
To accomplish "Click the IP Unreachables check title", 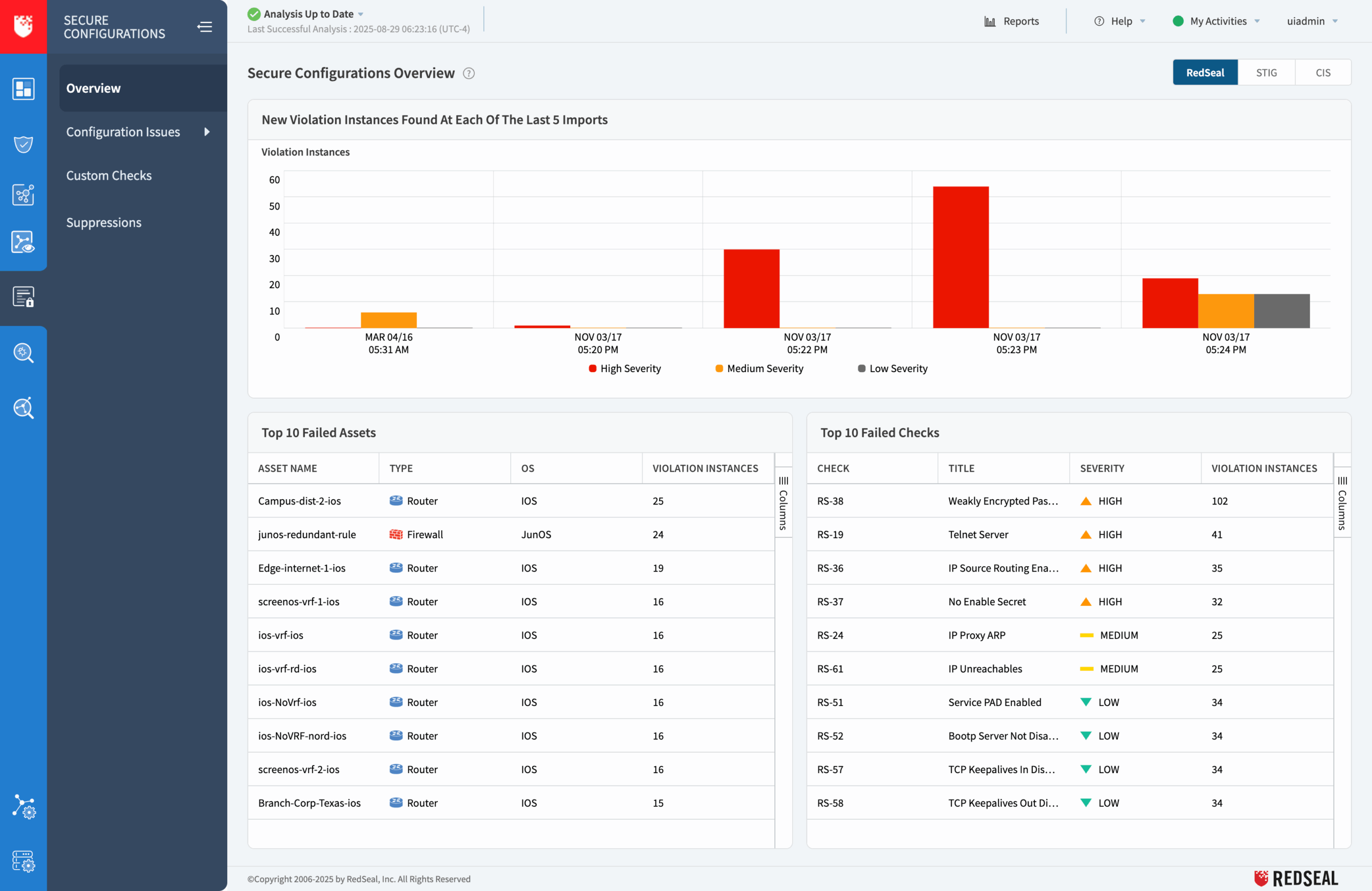I will pyautogui.click(x=985, y=669).
